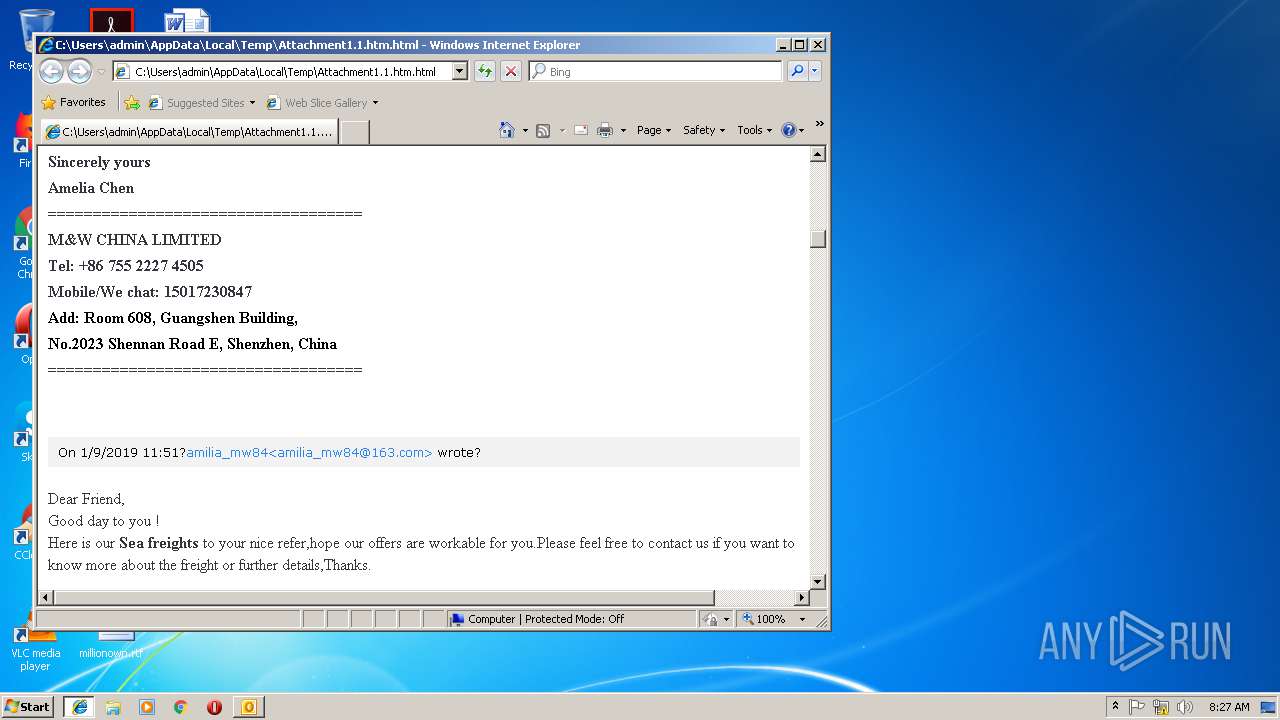Switch to Outlook taskbar button

coord(248,707)
